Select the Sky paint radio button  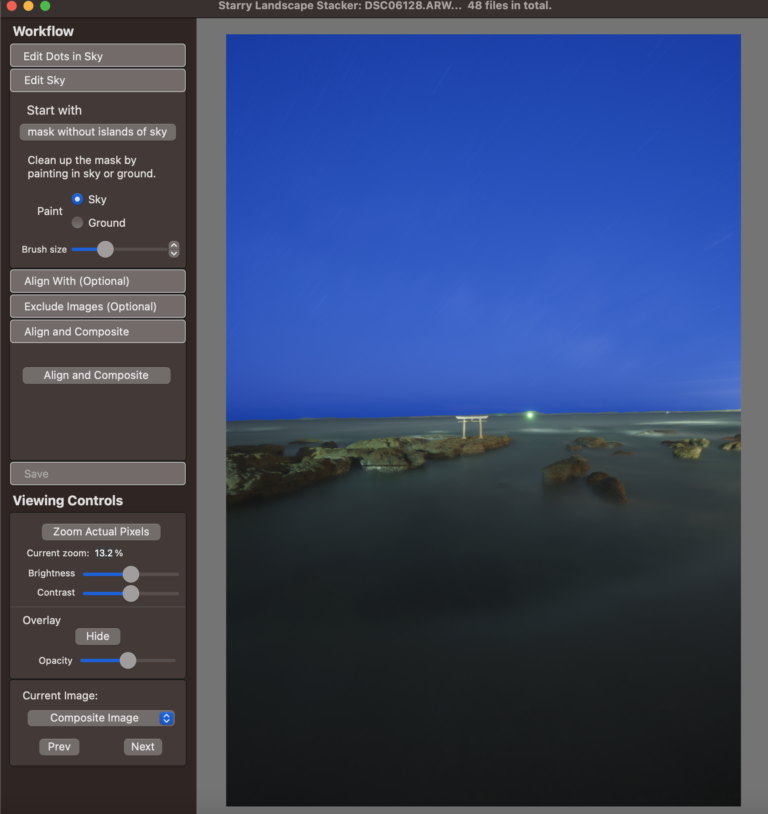78,199
